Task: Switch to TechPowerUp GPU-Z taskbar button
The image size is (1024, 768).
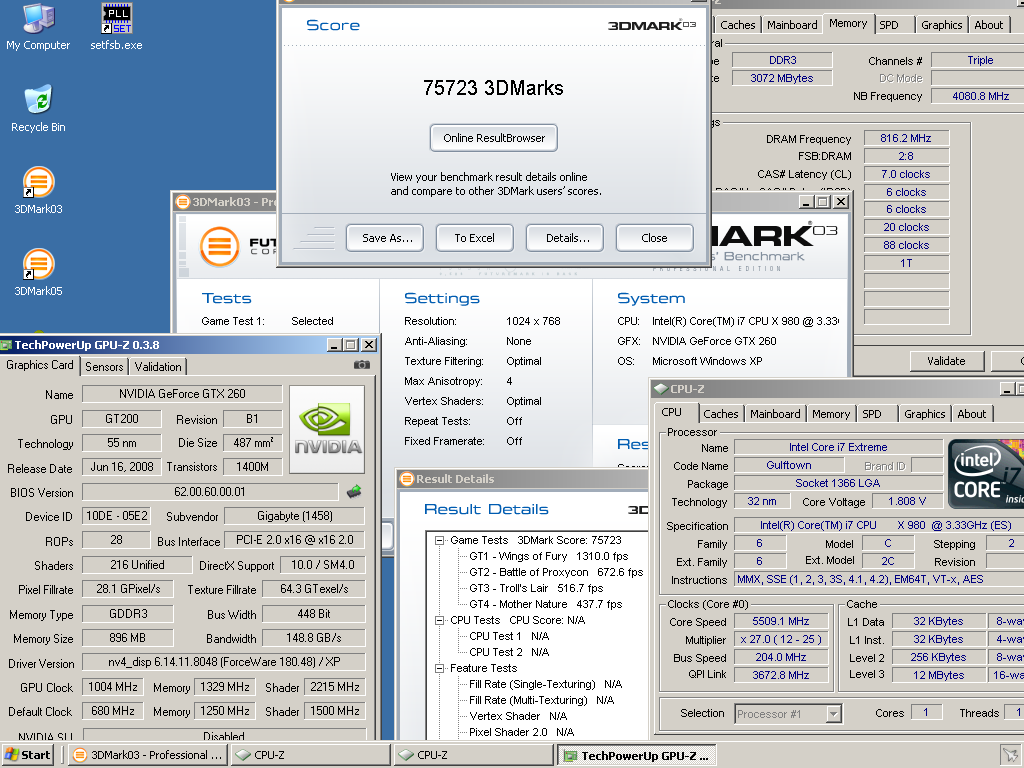Action: tap(637, 755)
